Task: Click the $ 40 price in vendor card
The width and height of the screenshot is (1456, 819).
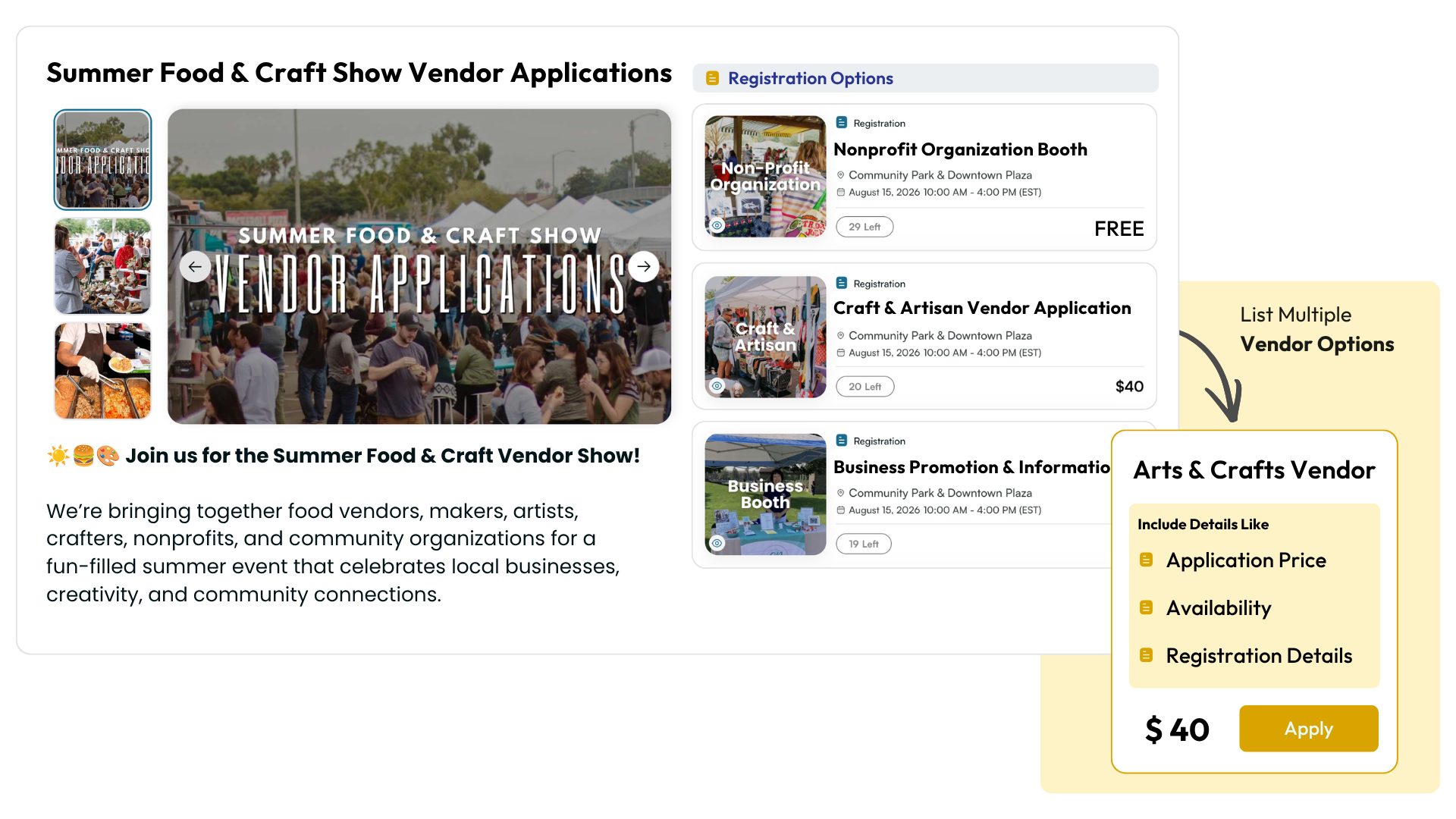Action: (1177, 730)
